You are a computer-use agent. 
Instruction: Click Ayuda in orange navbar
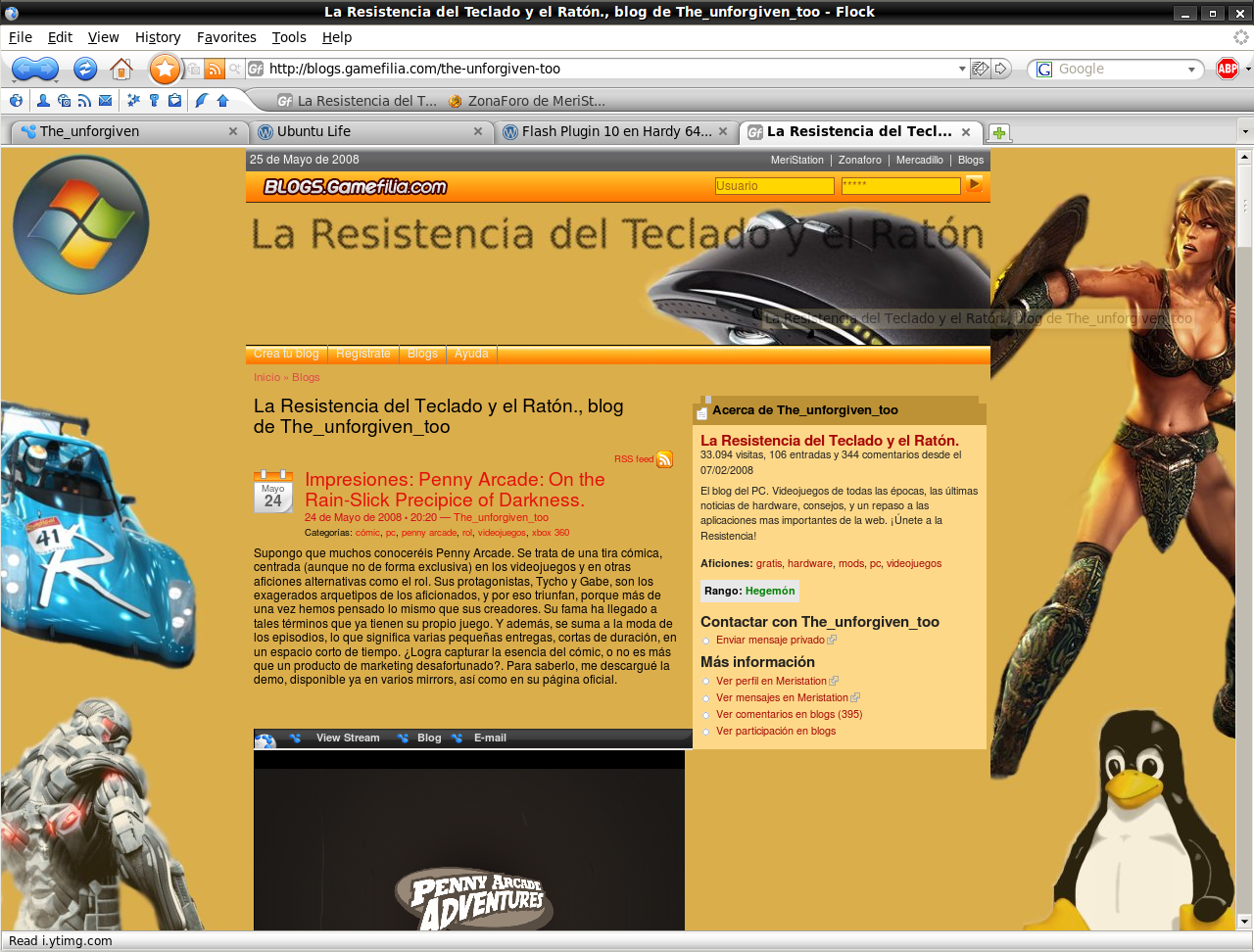(x=471, y=354)
